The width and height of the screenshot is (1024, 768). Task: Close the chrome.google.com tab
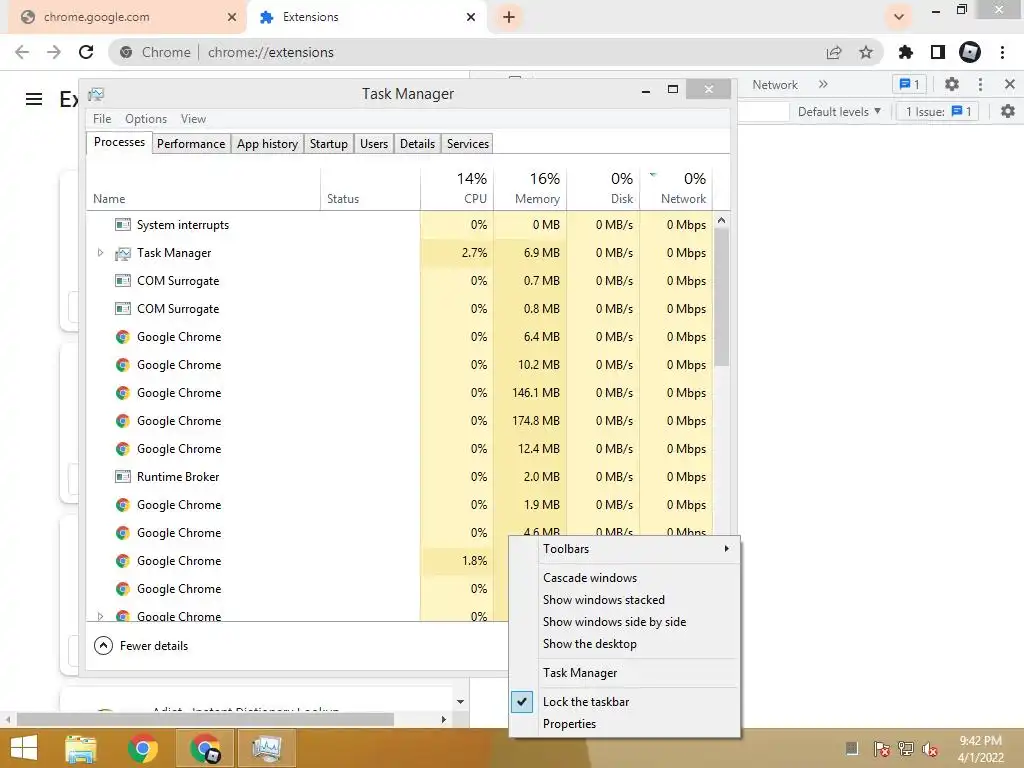[x=232, y=17]
